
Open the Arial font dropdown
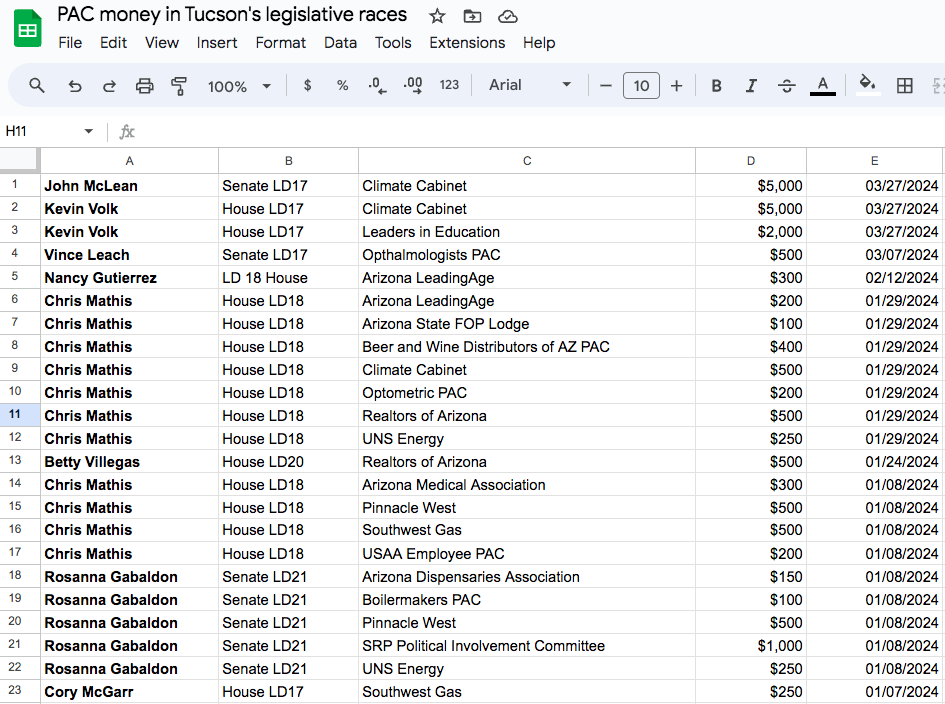coord(529,85)
